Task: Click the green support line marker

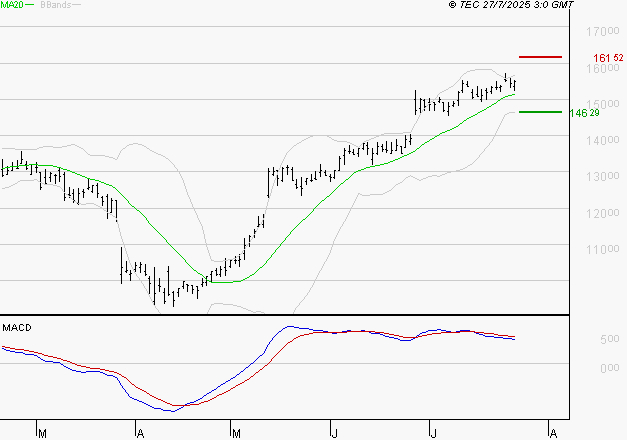Action: 540,112
